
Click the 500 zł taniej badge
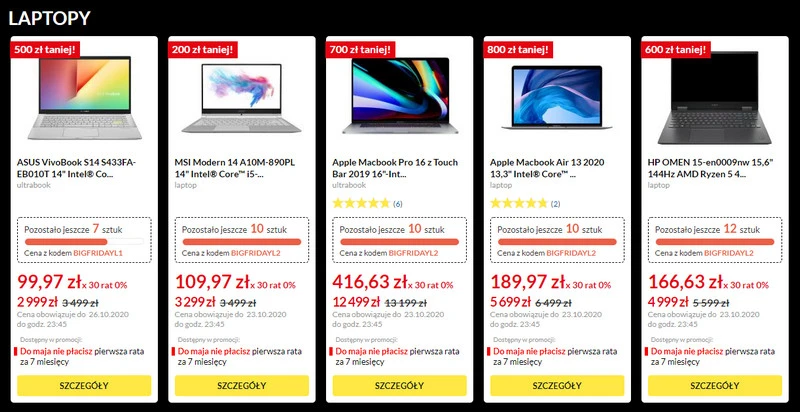tap(45, 48)
